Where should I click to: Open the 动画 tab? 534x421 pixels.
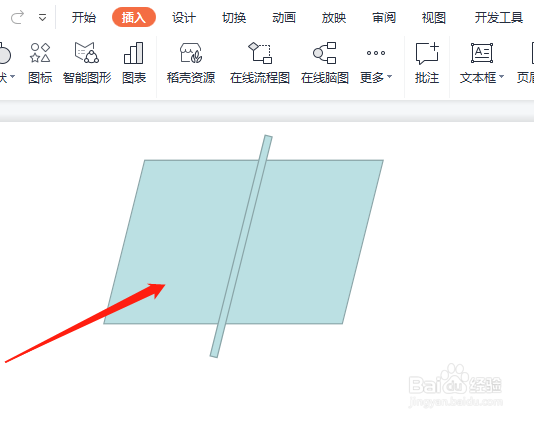[284, 17]
